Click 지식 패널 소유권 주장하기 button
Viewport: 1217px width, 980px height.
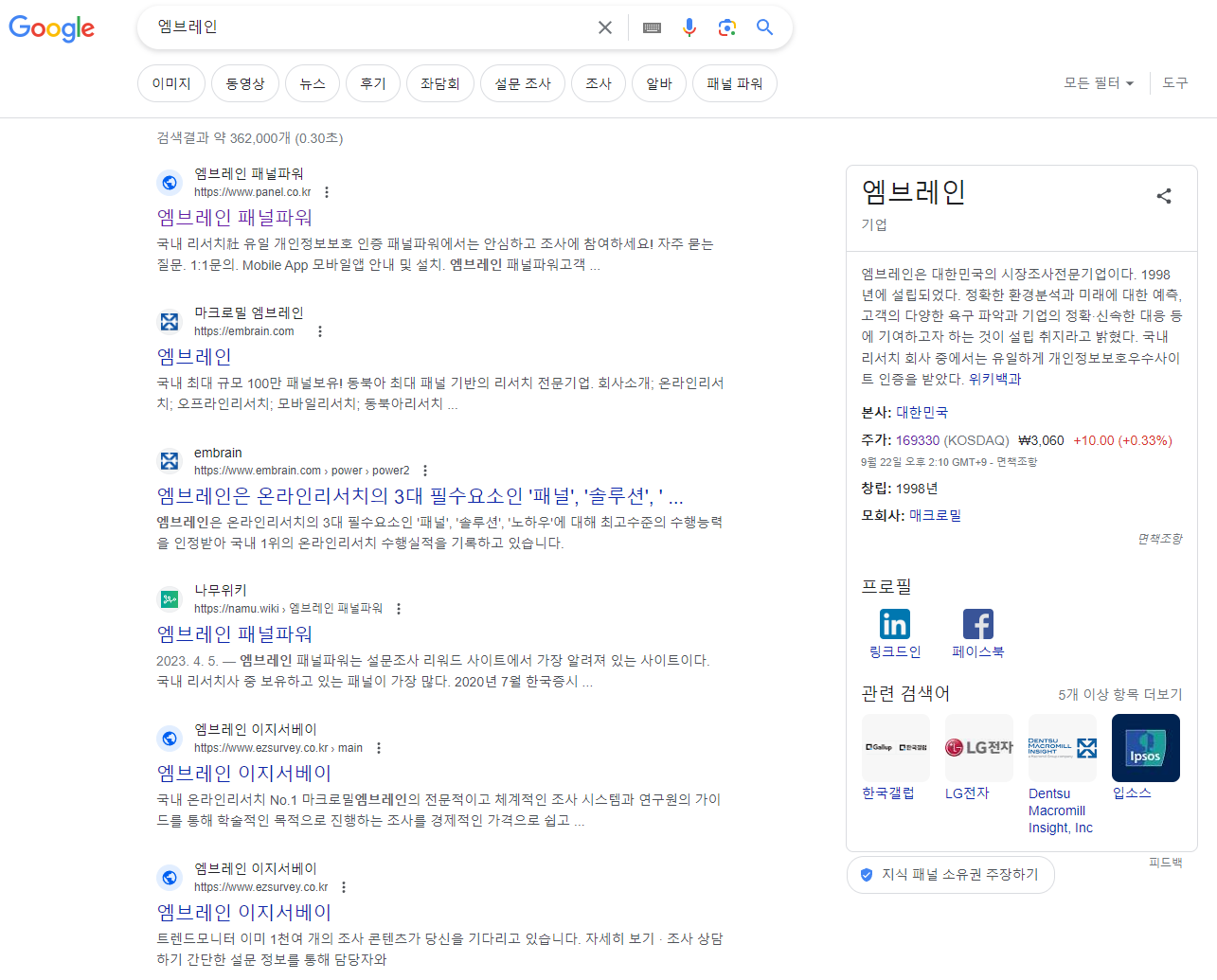[x=950, y=875]
